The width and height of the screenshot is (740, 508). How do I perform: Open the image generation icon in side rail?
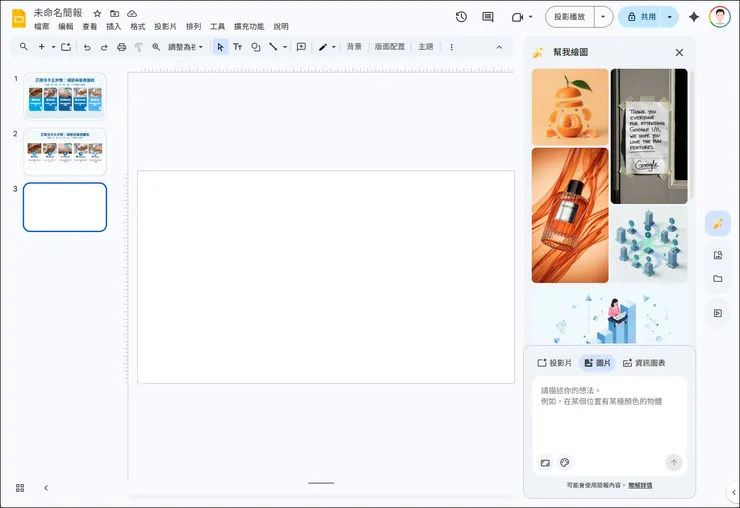(x=718, y=223)
